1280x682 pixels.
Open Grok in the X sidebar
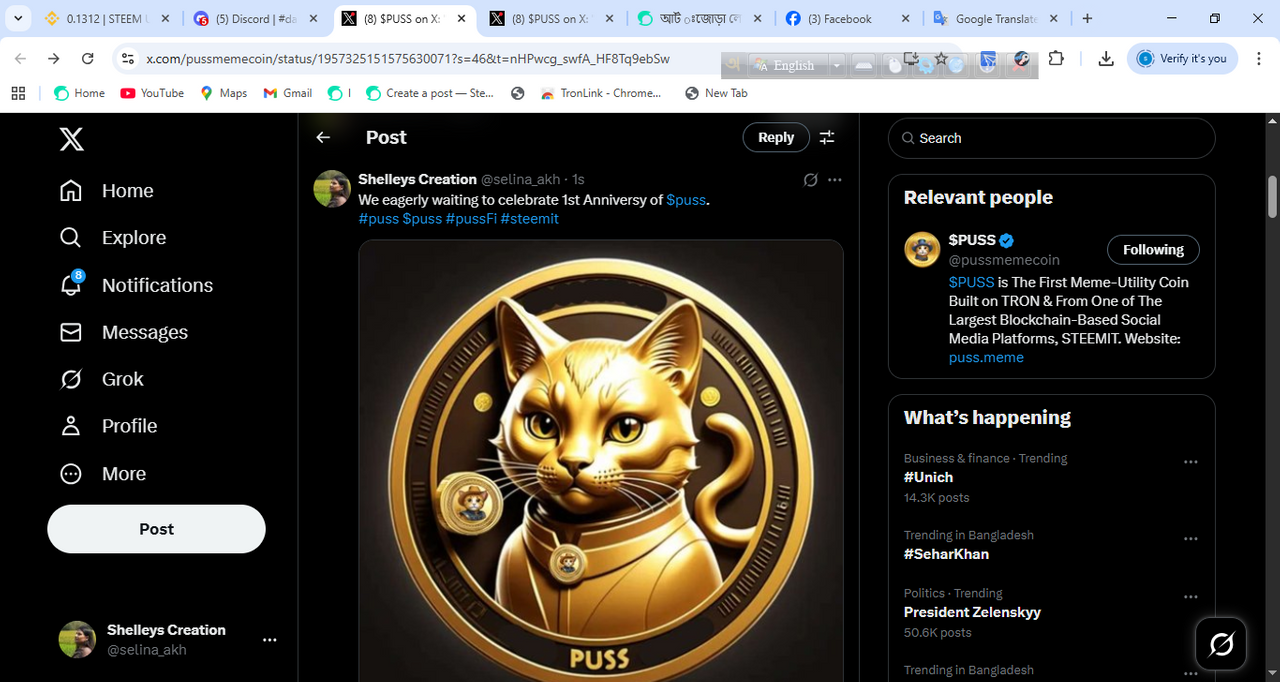[101, 379]
